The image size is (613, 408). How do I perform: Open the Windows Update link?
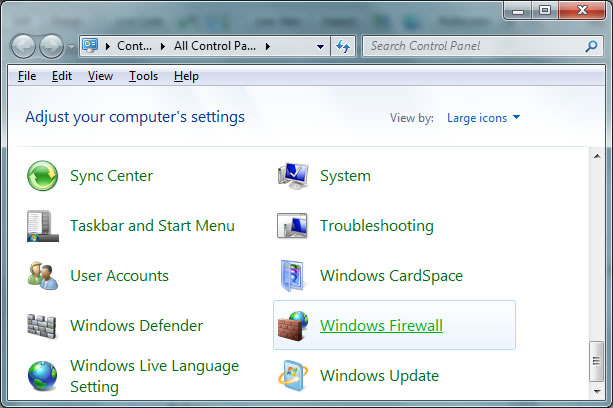(x=379, y=376)
